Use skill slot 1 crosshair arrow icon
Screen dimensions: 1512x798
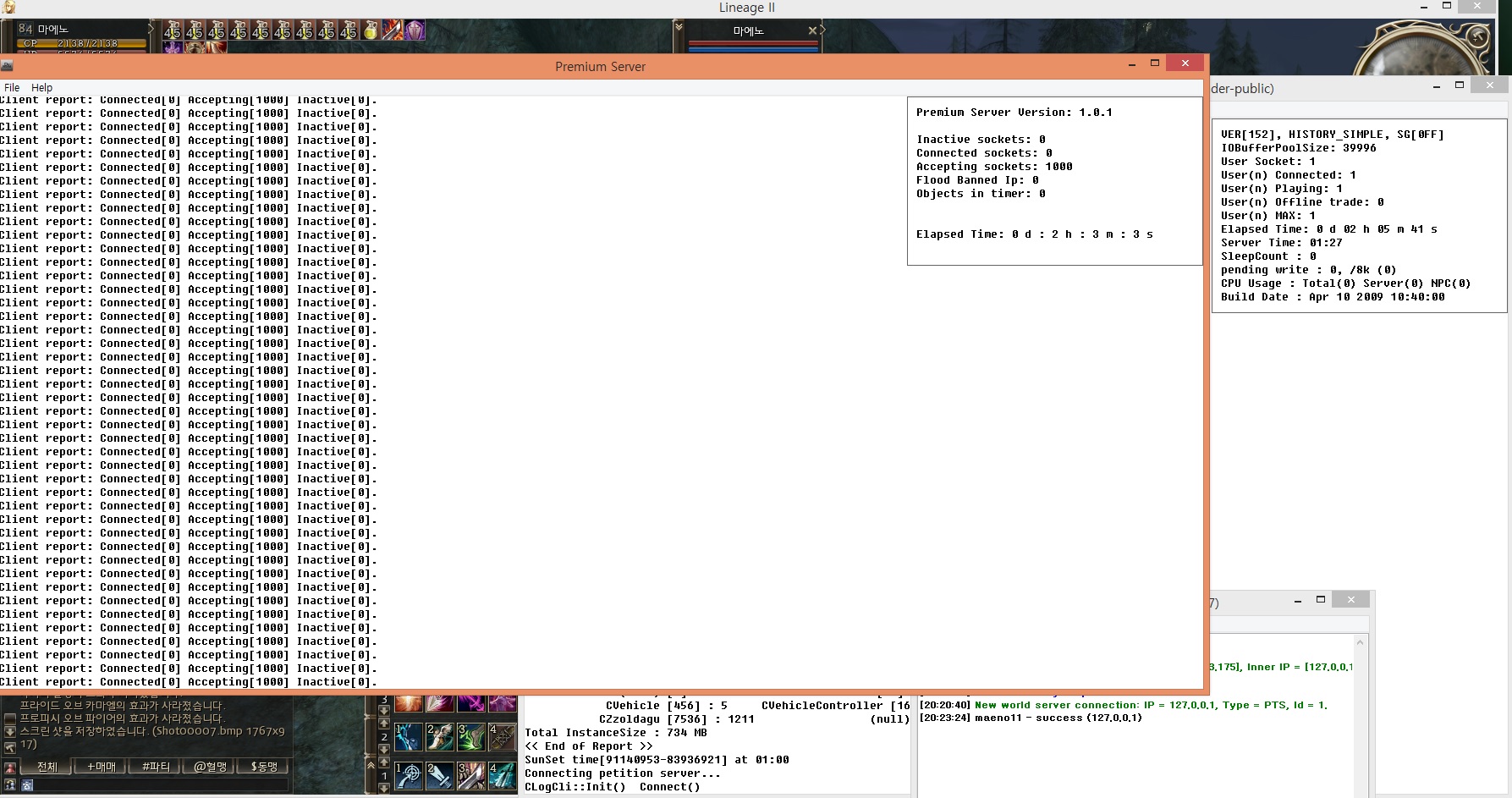(409, 775)
